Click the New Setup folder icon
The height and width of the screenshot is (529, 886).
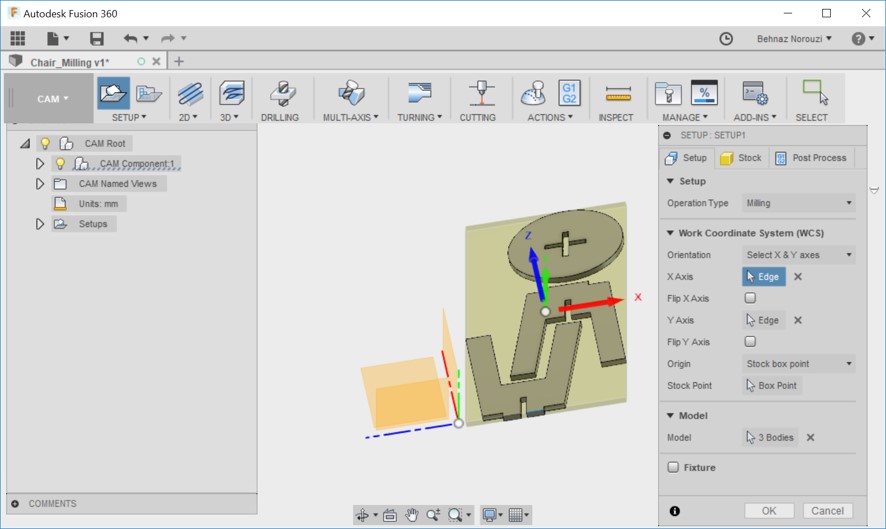[x=113, y=93]
